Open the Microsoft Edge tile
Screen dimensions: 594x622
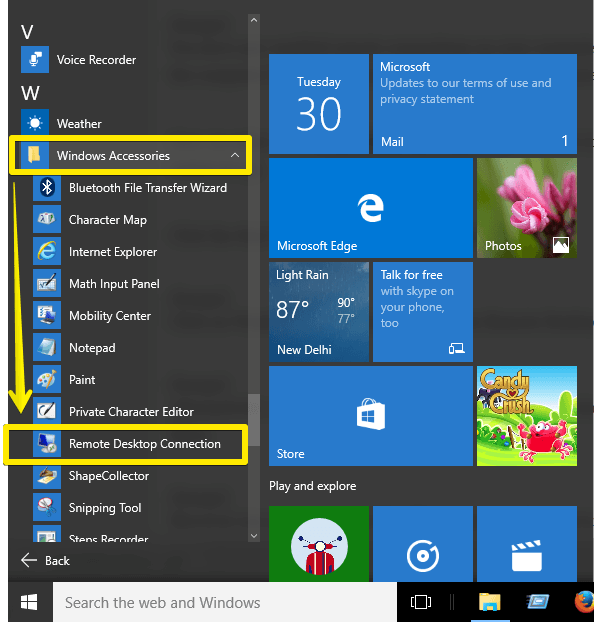tap(371, 208)
